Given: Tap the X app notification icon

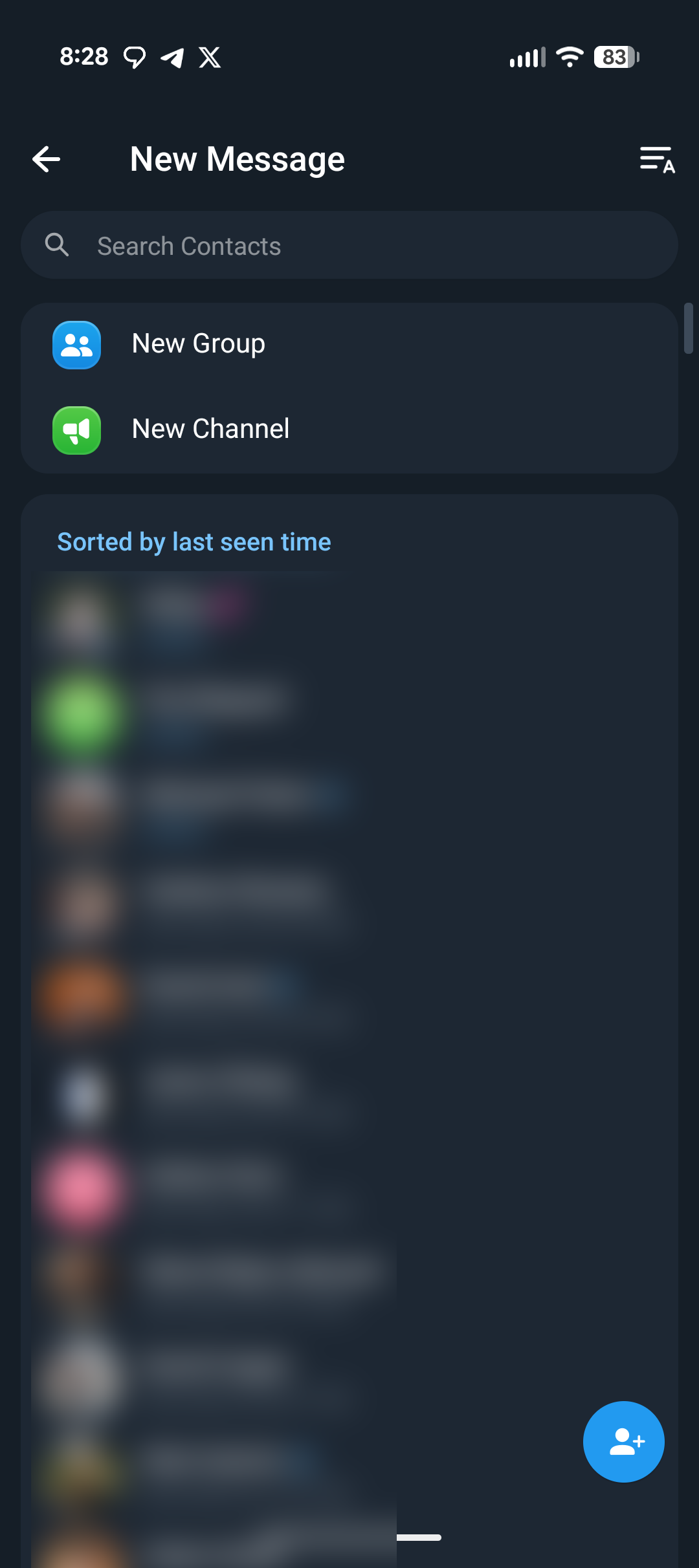Looking at the screenshot, I should click(210, 57).
